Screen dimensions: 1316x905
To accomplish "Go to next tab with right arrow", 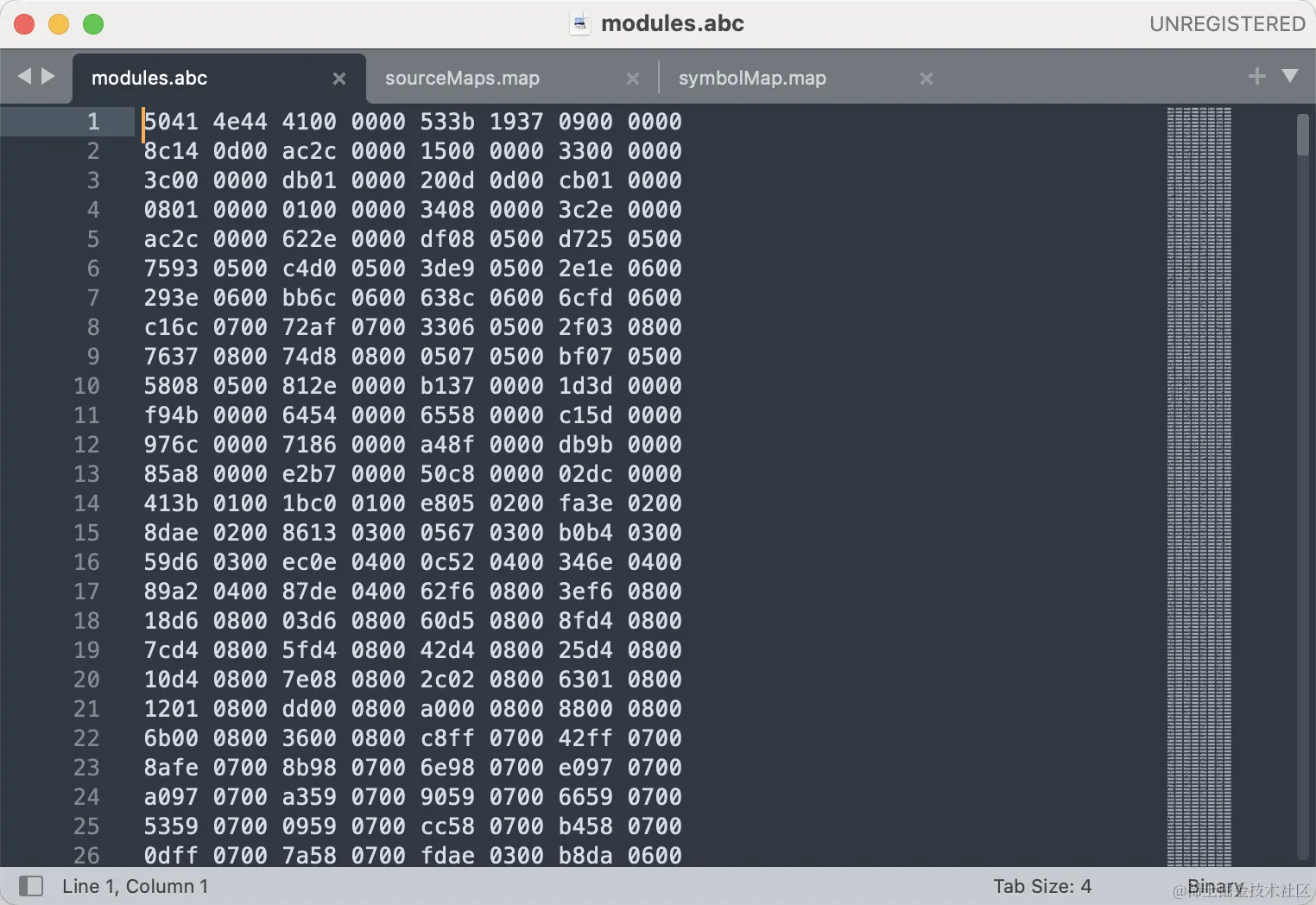I will pos(48,76).
